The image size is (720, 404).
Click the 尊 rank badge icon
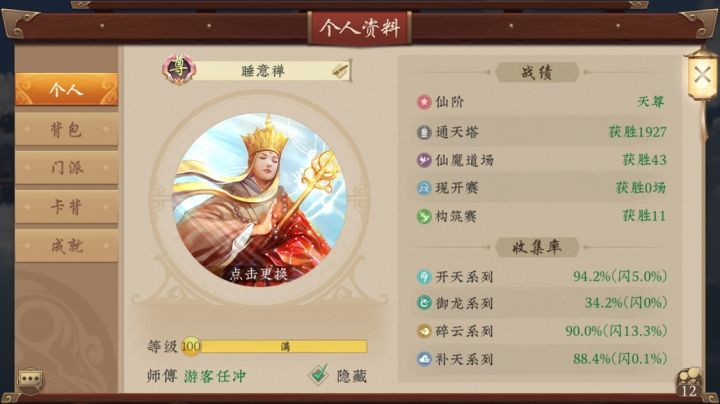[x=178, y=69]
